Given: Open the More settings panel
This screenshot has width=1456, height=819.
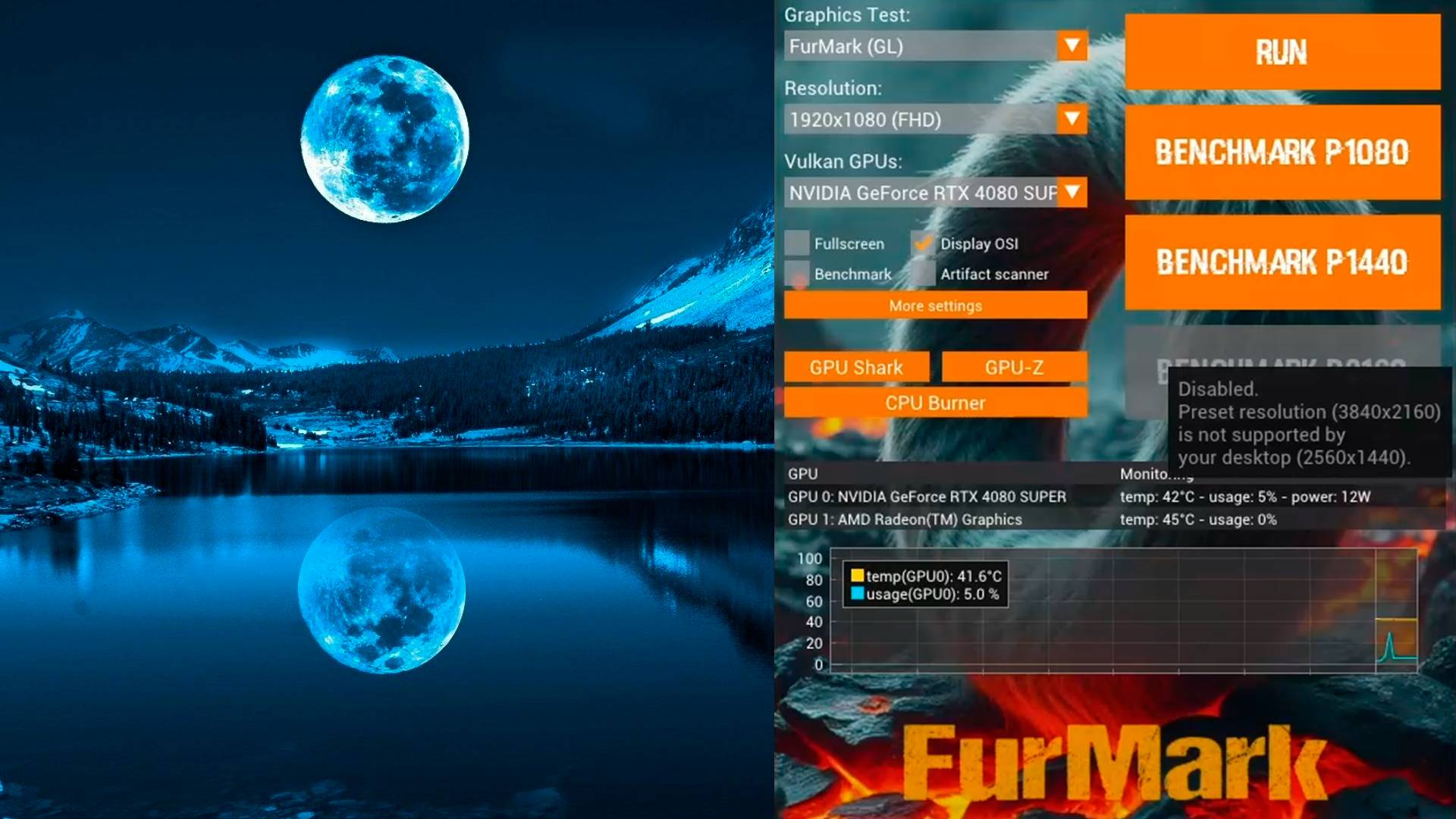Looking at the screenshot, I should [x=936, y=306].
